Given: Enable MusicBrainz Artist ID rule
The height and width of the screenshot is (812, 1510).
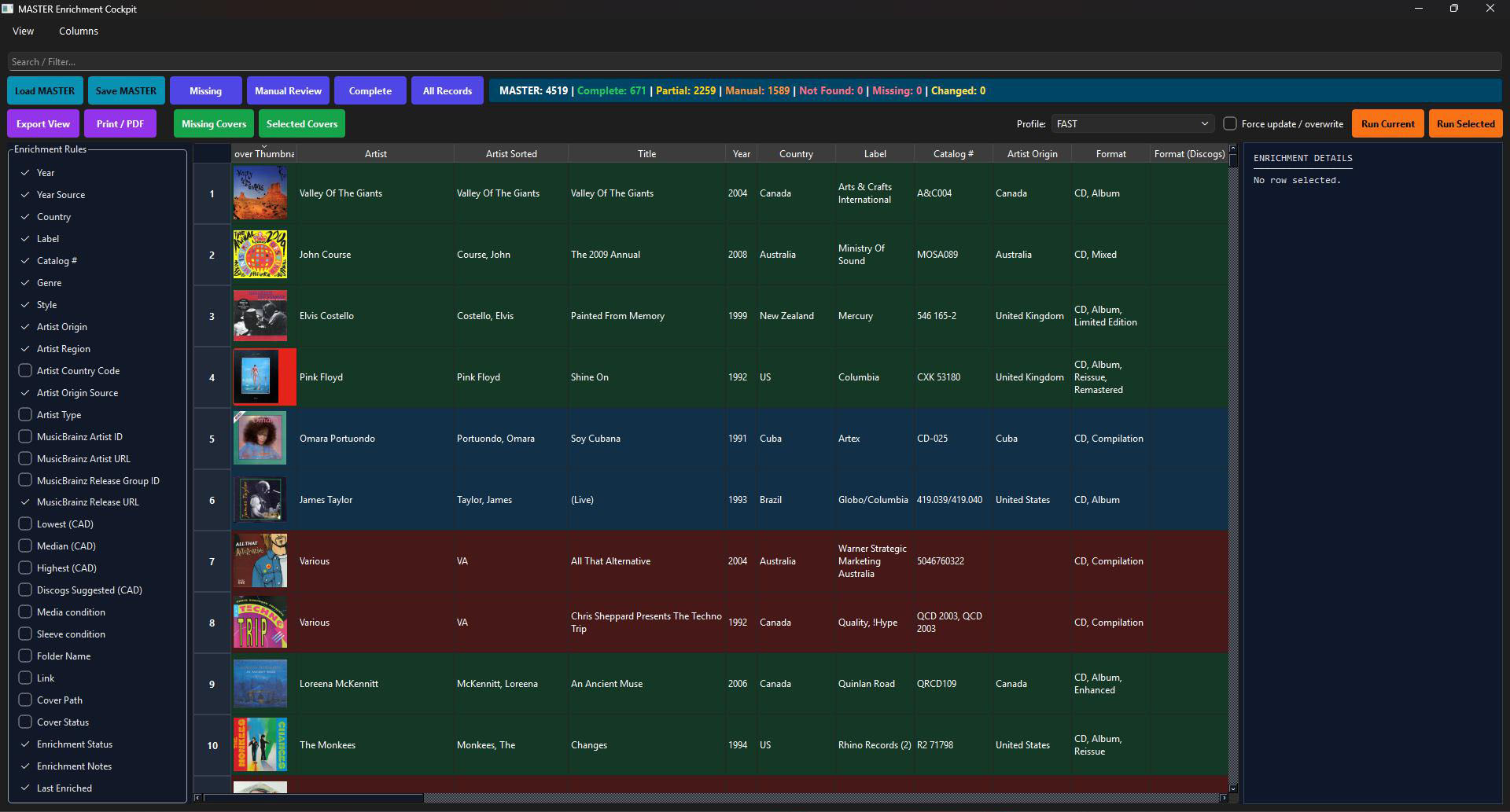Looking at the screenshot, I should coord(25,436).
